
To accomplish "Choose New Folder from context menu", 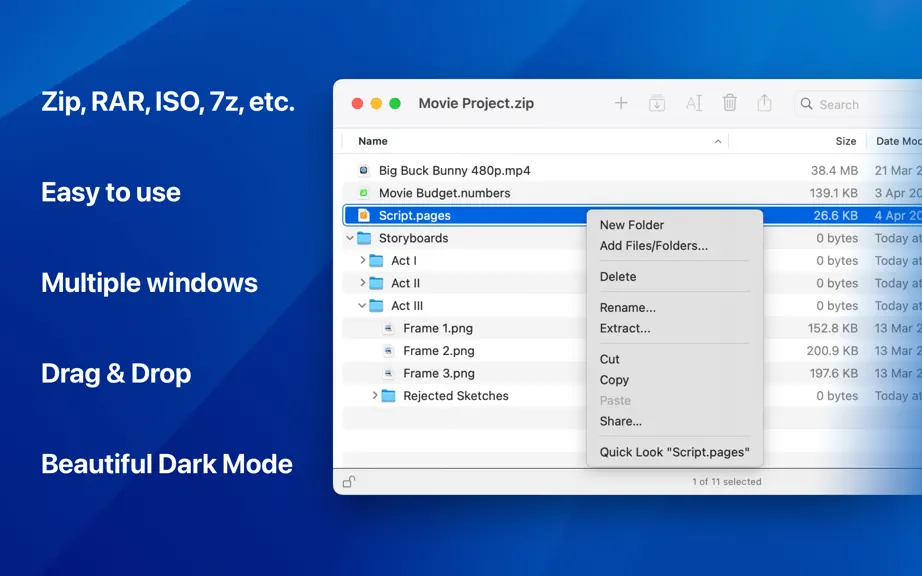I will (632, 225).
